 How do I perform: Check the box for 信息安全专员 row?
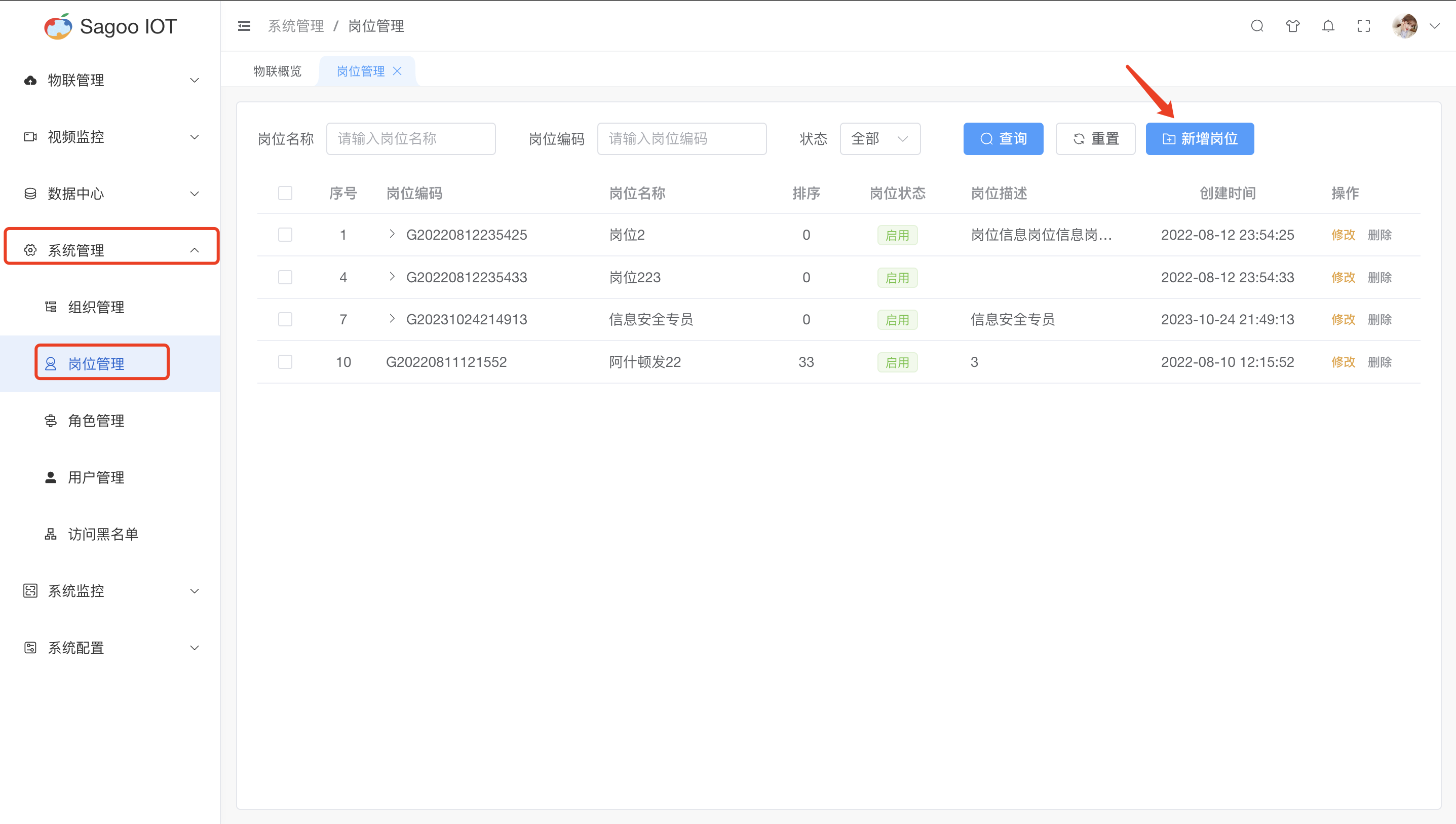(285, 319)
